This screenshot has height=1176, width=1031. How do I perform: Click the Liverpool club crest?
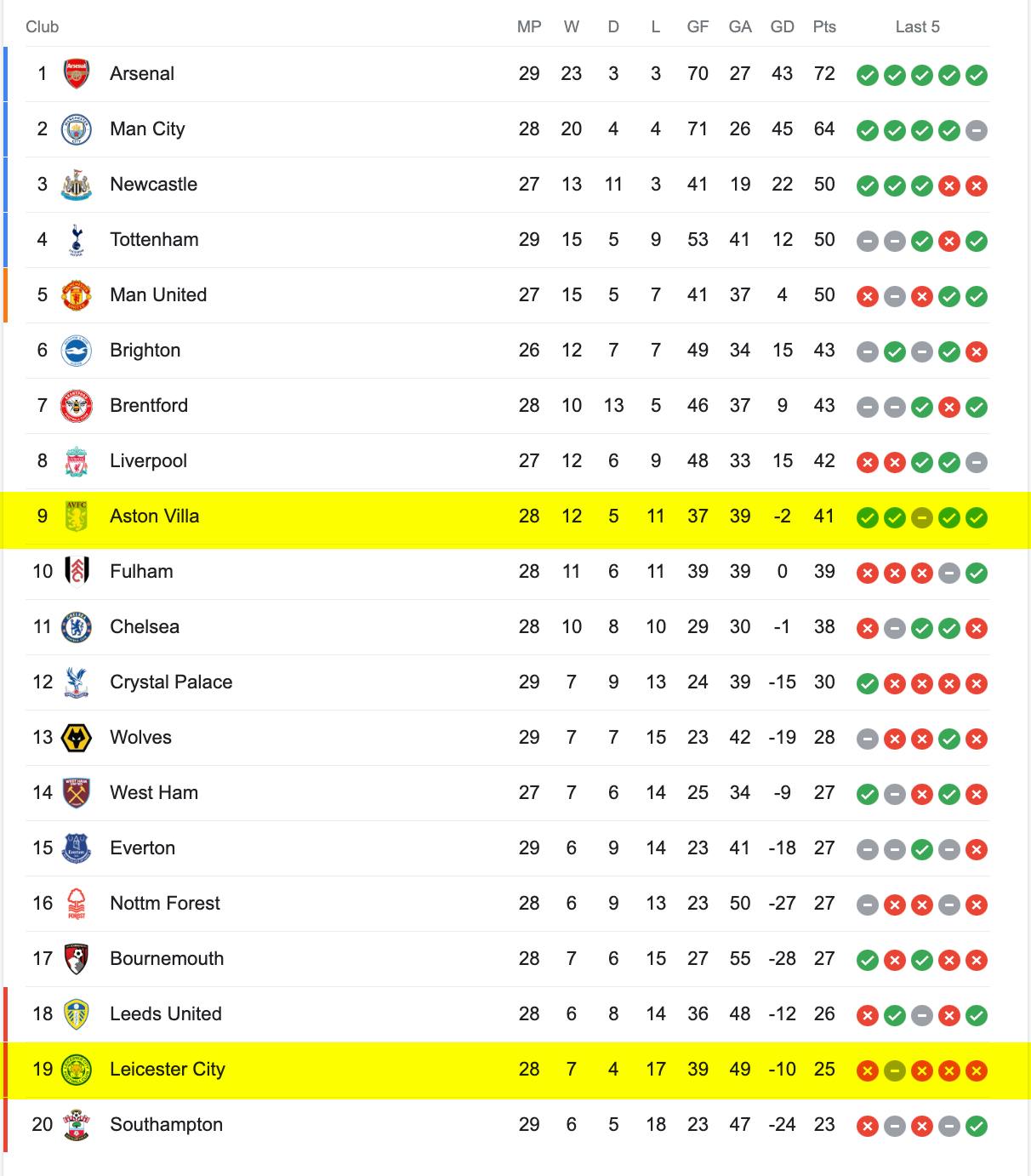[77, 461]
